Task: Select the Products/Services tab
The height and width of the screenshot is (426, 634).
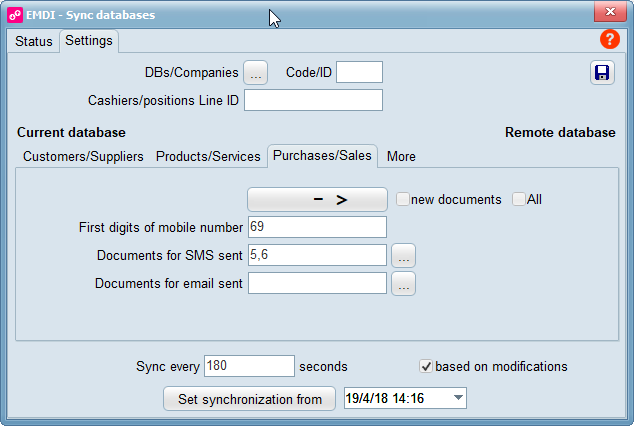Action: (x=208, y=156)
